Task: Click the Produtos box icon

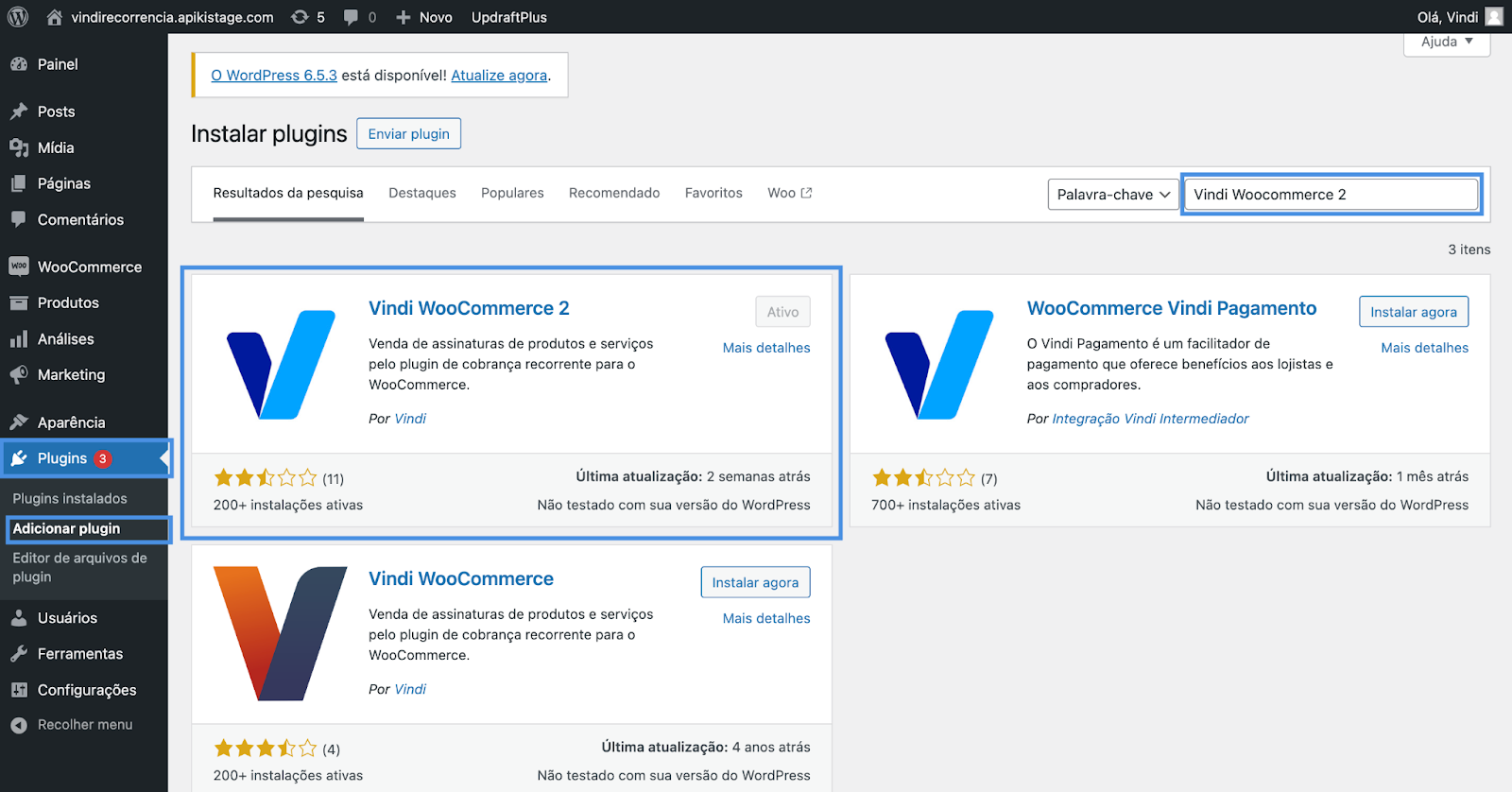Action: coord(19,302)
